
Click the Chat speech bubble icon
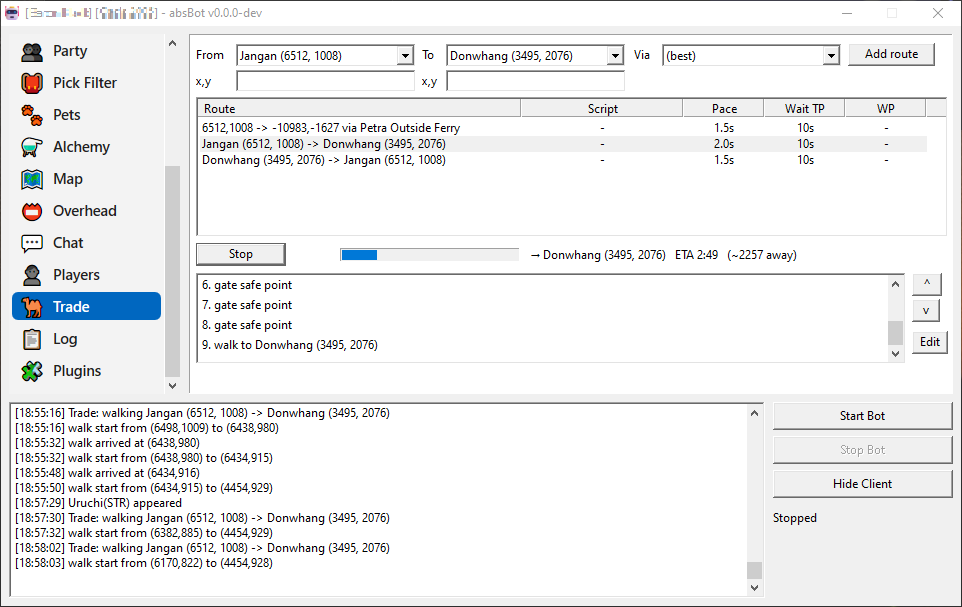[x=32, y=243]
